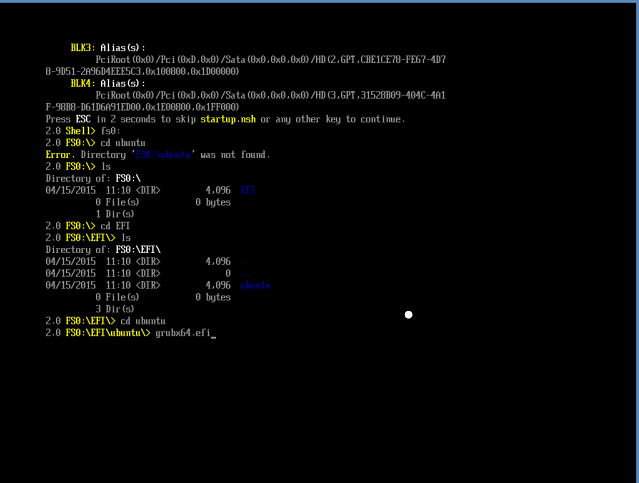Click the BLK4 PciRoot device path line
This screenshot has width=639, height=483.
click(271, 95)
